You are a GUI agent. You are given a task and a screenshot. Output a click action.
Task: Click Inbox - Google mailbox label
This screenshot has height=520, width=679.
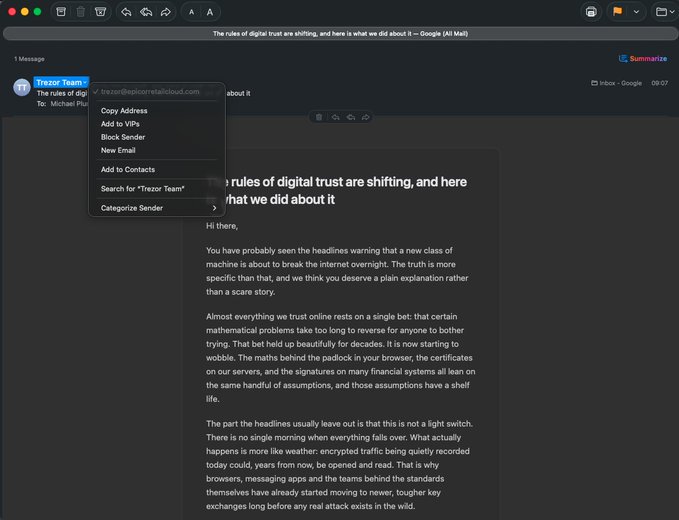616,83
